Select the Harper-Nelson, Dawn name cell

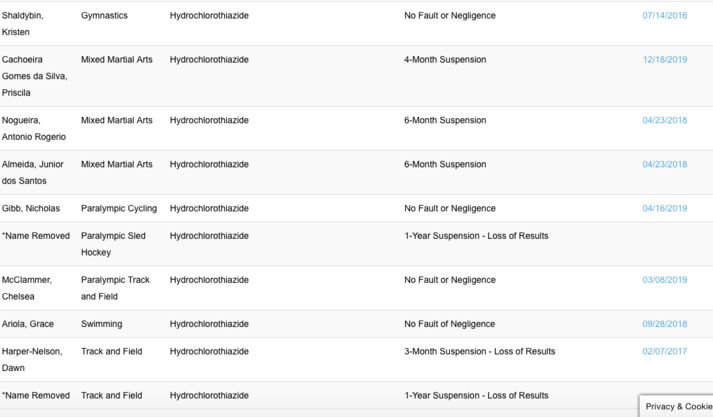[x=35, y=360]
